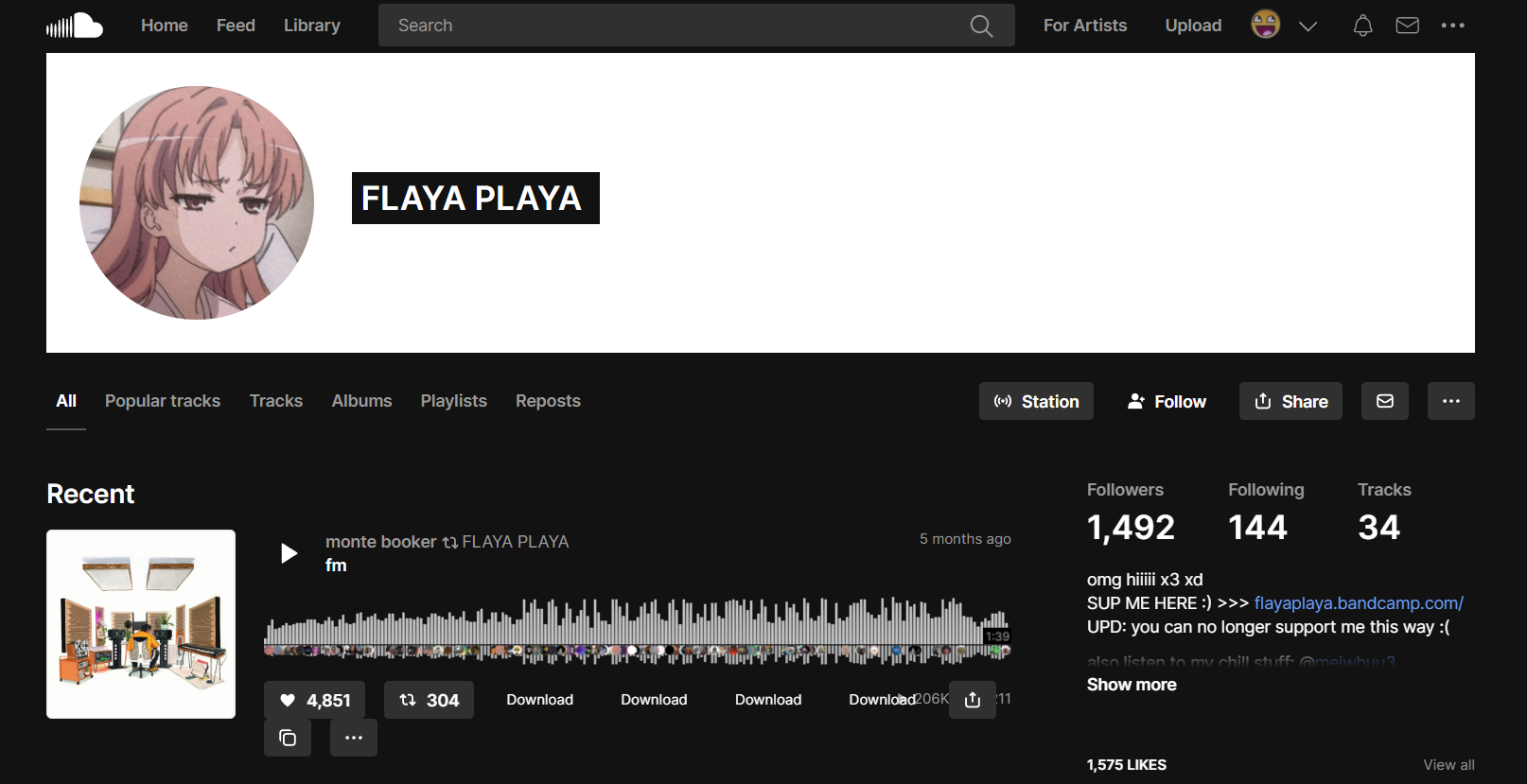1527x784 pixels.
Task: Like the track fm with 4,851 likes
Action: tap(315, 700)
